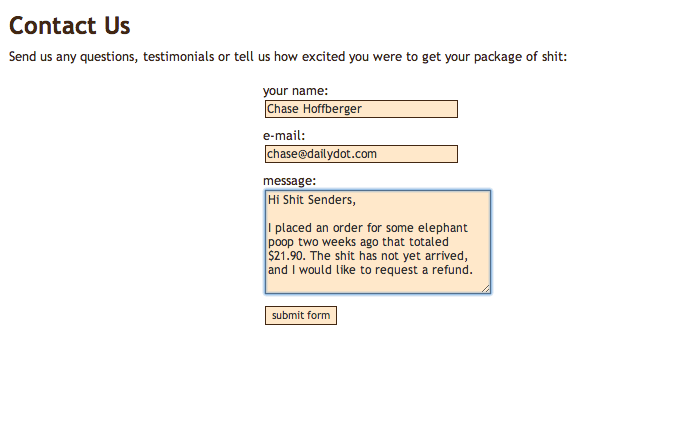
Task: Place cursor on "Hi Shit Senders," greeting line
Action: [x=311, y=200]
